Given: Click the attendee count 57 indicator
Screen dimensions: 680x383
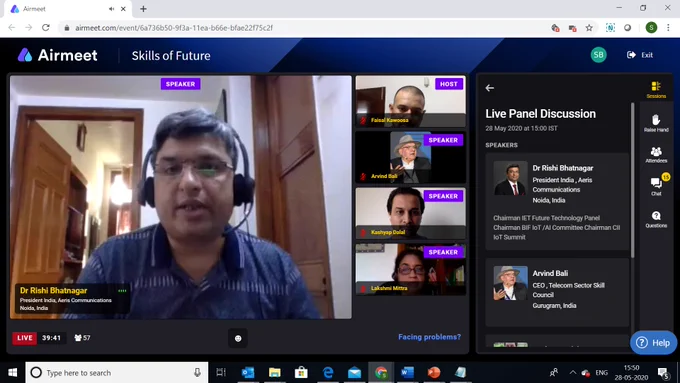Looking at the screenshot, I should click(x=82, y=338).
